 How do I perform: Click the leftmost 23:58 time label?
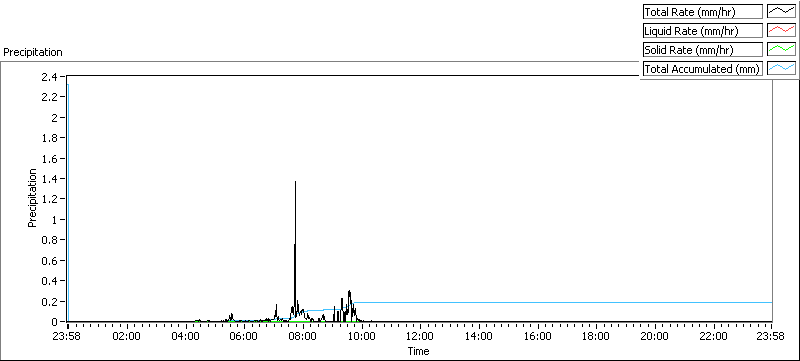coord(67,336)
